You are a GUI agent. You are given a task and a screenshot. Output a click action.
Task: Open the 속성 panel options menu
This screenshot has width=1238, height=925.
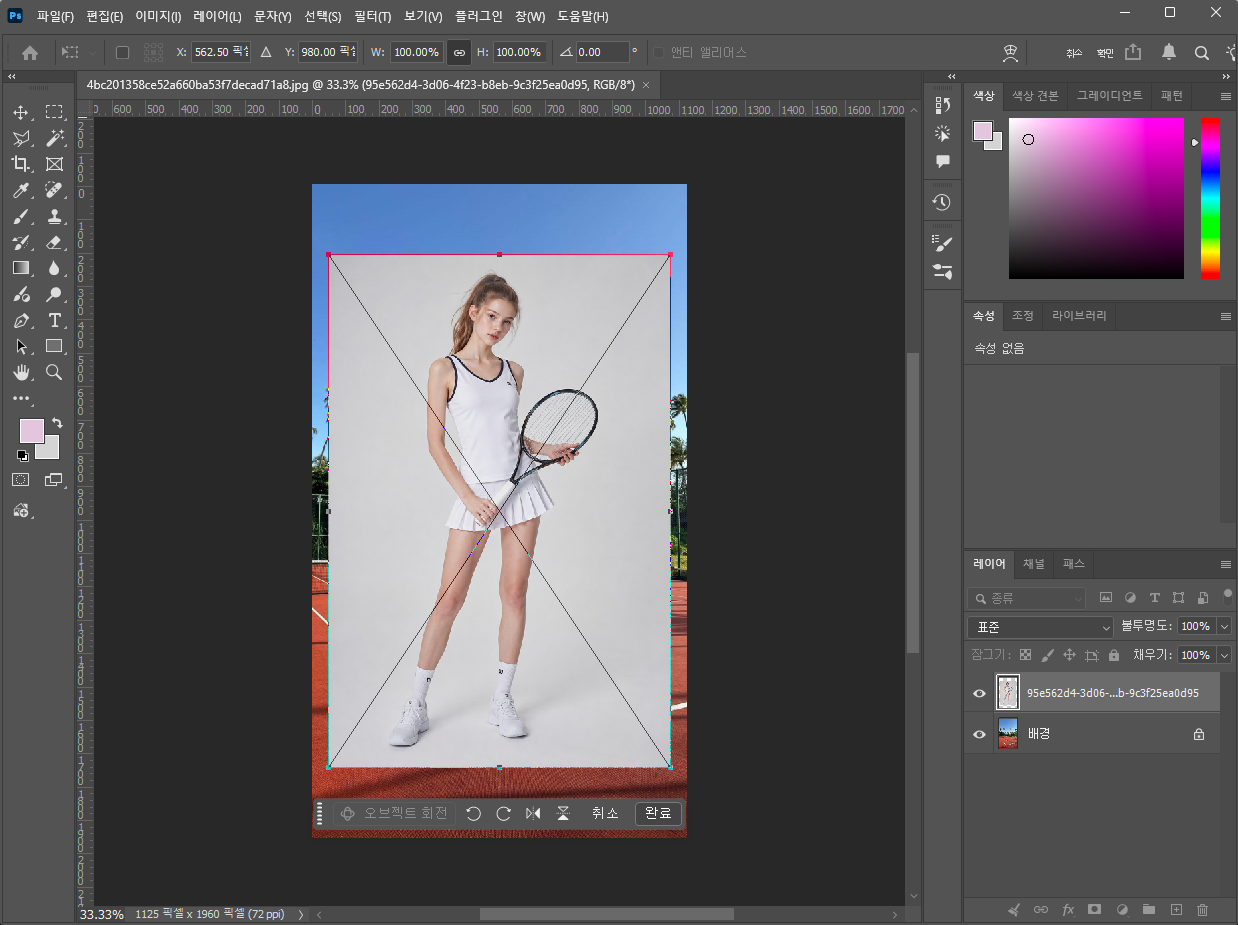pyautogui.click(x=1226, y=316)
